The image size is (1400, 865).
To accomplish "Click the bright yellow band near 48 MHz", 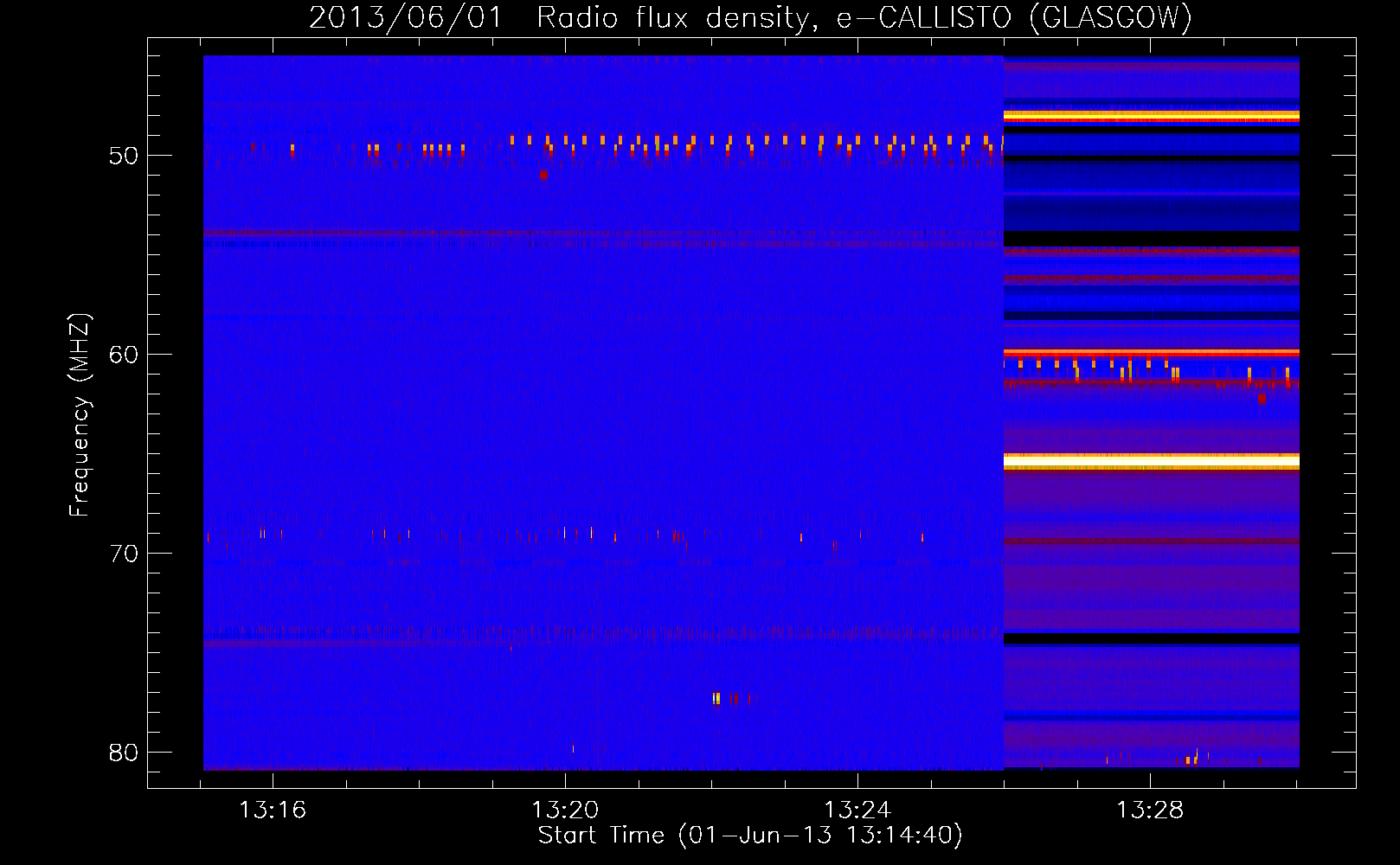I will [1152, 115].
